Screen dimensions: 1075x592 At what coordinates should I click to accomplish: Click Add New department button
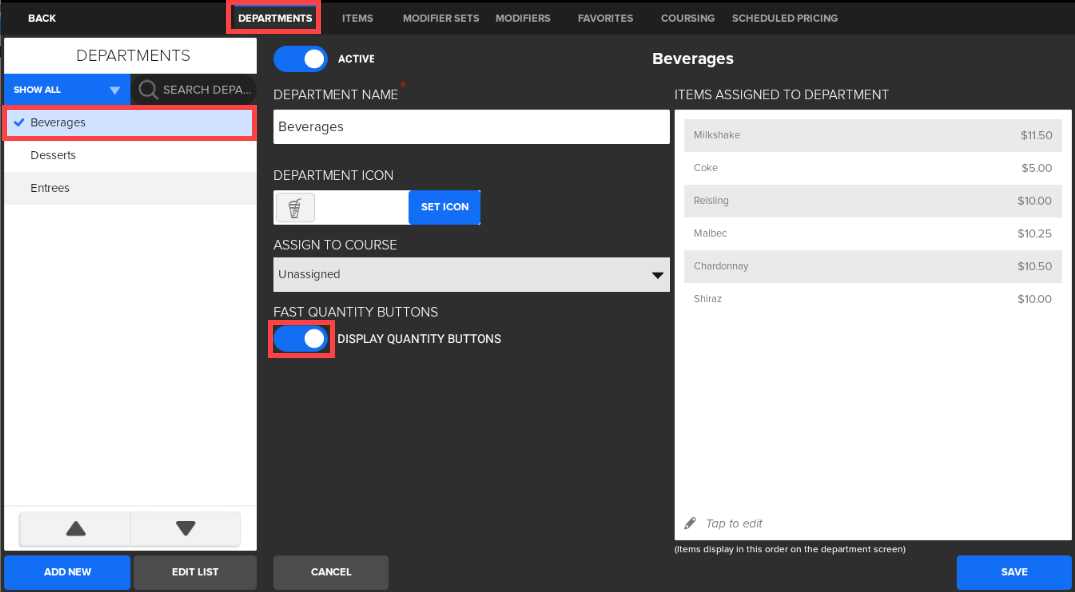pyautogui.click(x=67, y=572)
